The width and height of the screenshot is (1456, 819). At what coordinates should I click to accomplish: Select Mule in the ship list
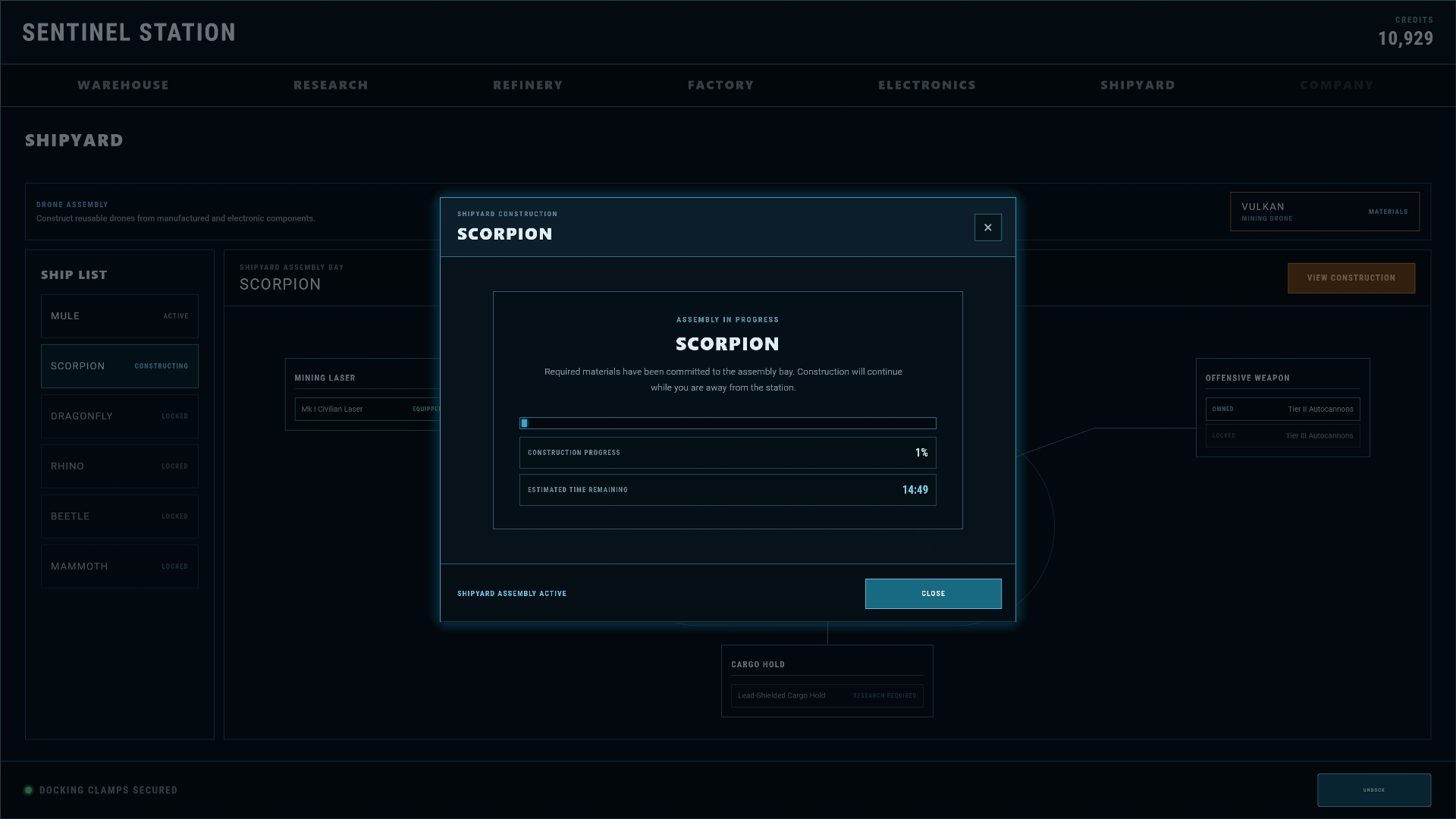(120, 316)
